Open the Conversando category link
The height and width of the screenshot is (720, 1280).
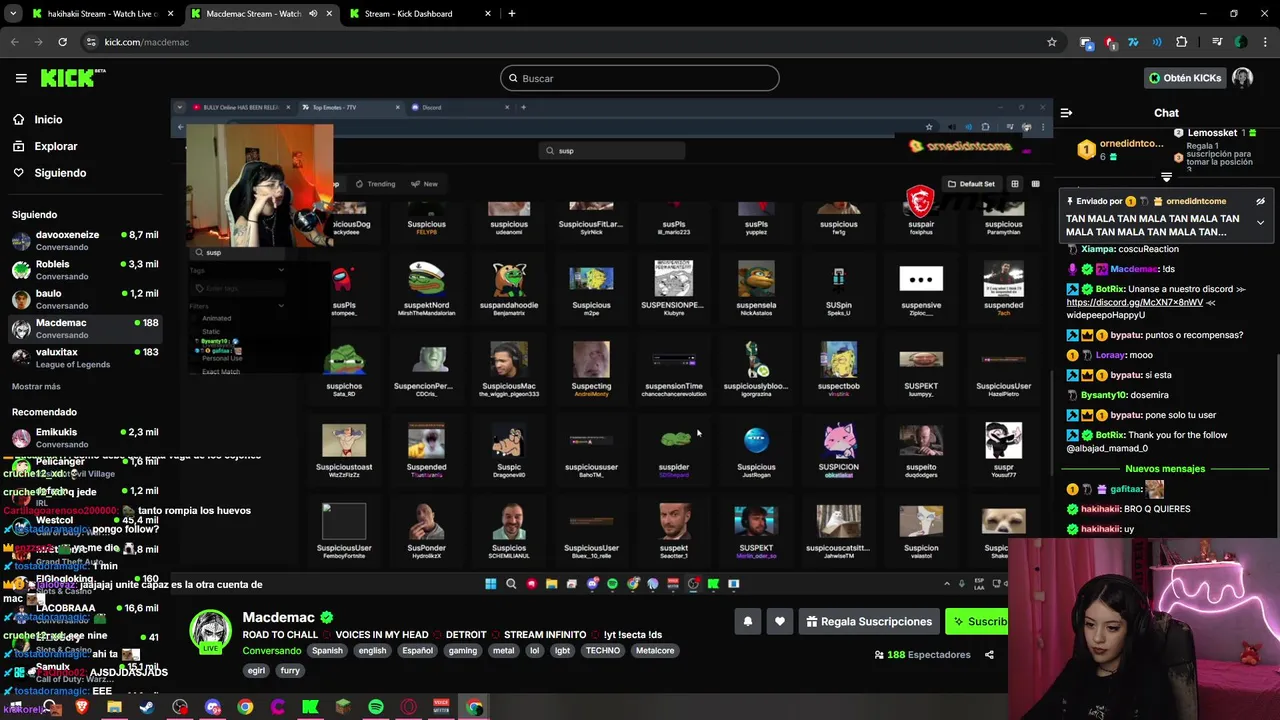click(272, 650)
